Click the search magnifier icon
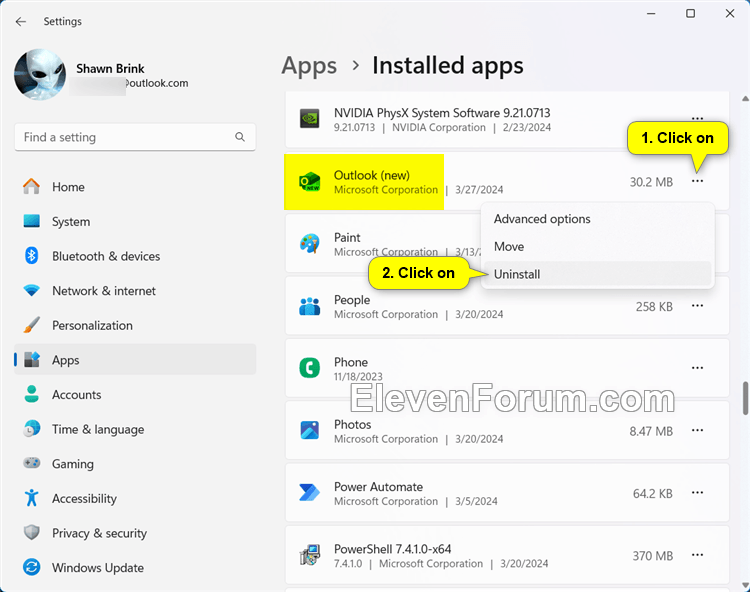This screenshot has width=750, height=592. pos(240,137)
